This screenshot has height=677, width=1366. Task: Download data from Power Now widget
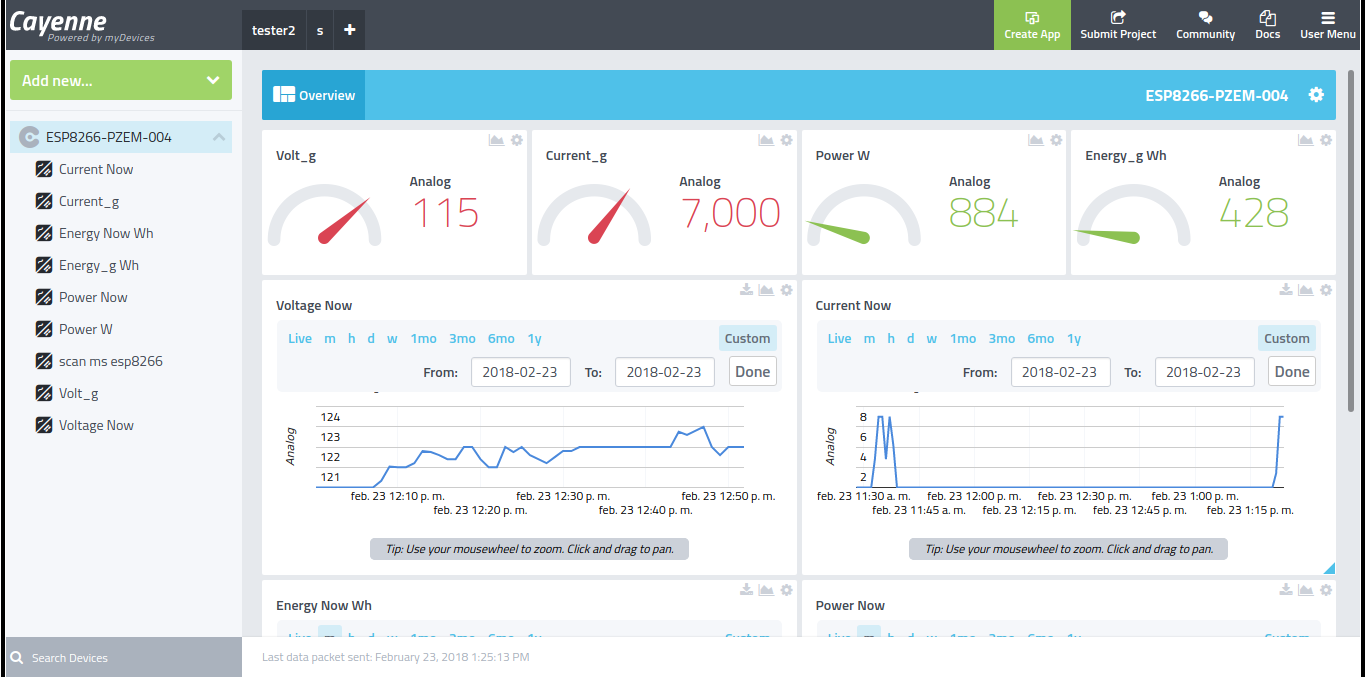pos(1286,590)
